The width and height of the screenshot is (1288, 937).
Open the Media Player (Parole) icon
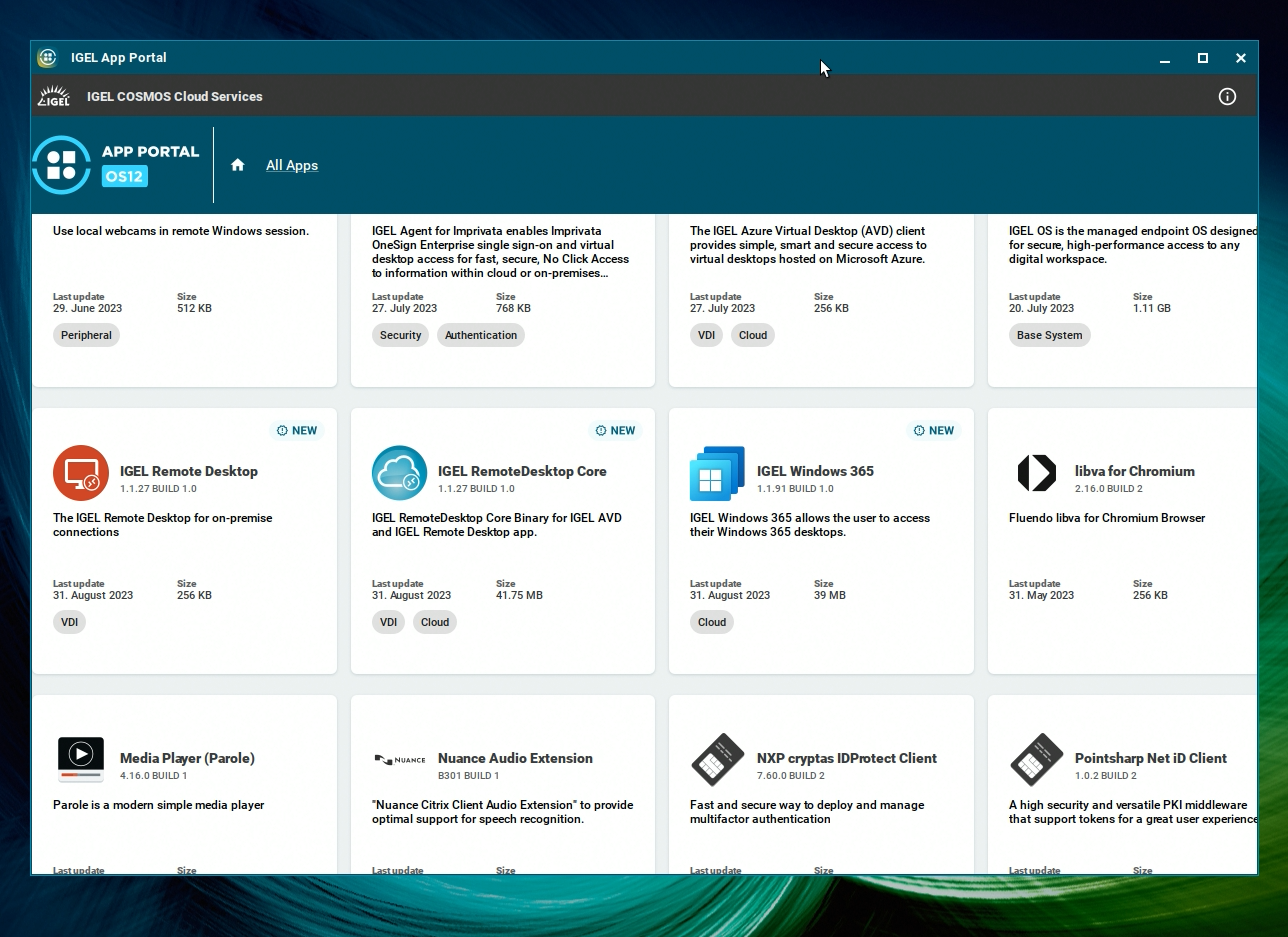81,760
